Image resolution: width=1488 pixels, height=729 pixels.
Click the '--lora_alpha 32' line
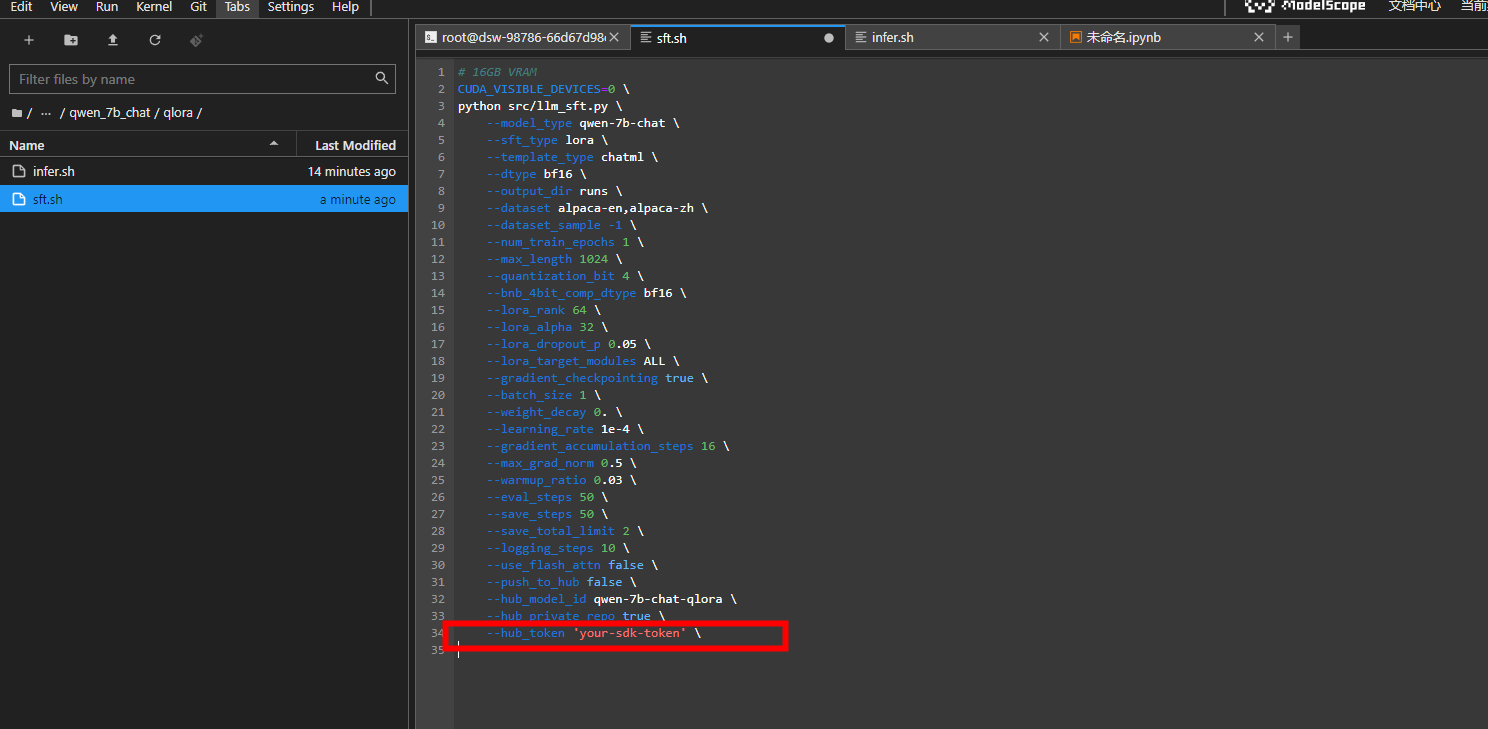point(547,327)
